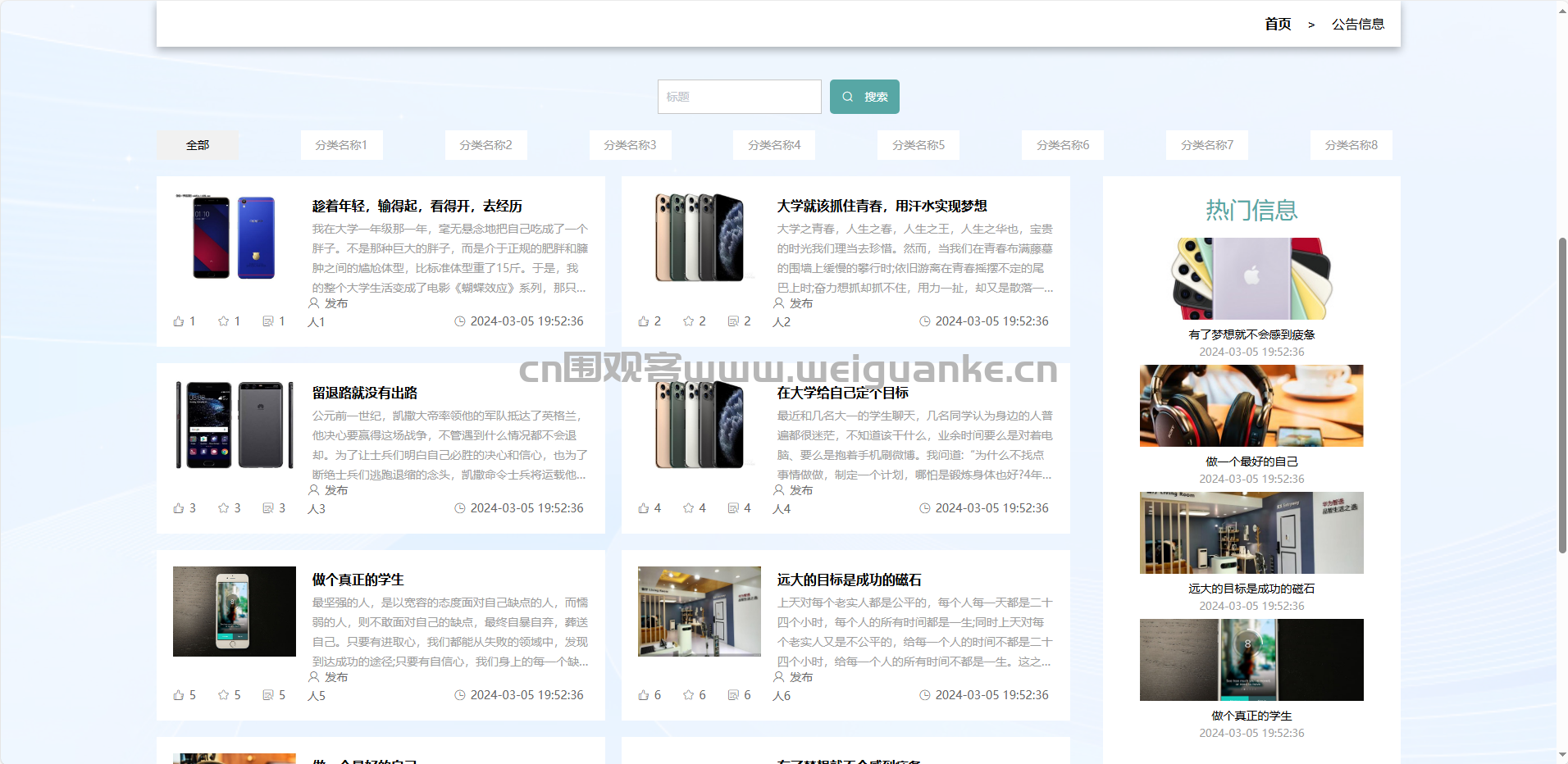Open the iPhone thumbnail for 有了梦想就不会感到疲惫
The width and height of the screenshot is (1568, 764).
coord(1251,279)
